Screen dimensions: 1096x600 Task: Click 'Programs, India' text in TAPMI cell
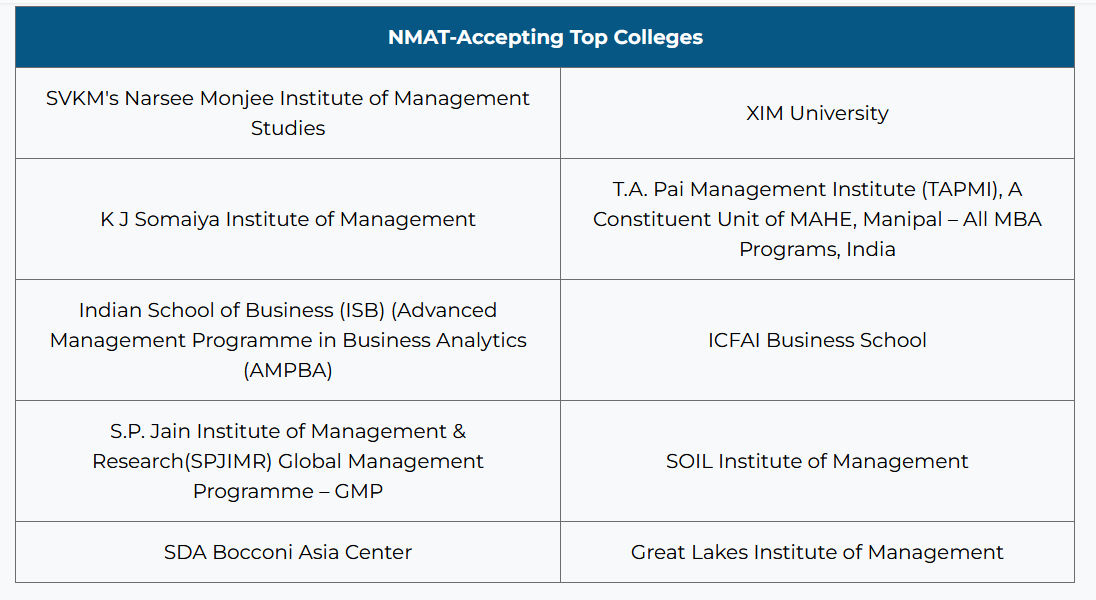817,249
